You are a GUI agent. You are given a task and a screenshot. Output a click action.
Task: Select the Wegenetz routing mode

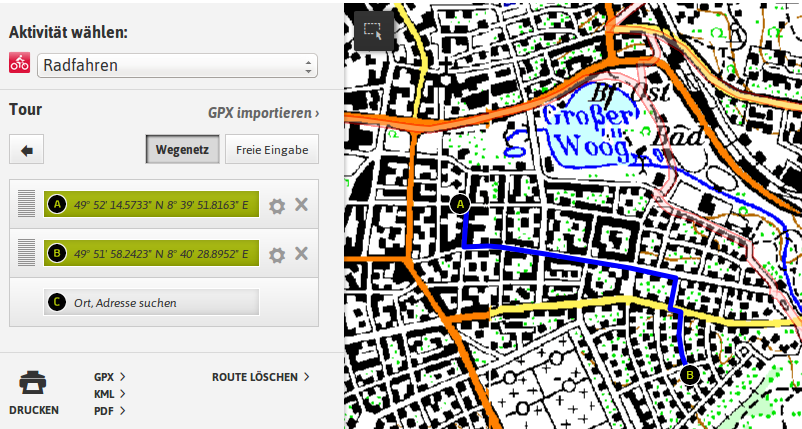point(183,149)
